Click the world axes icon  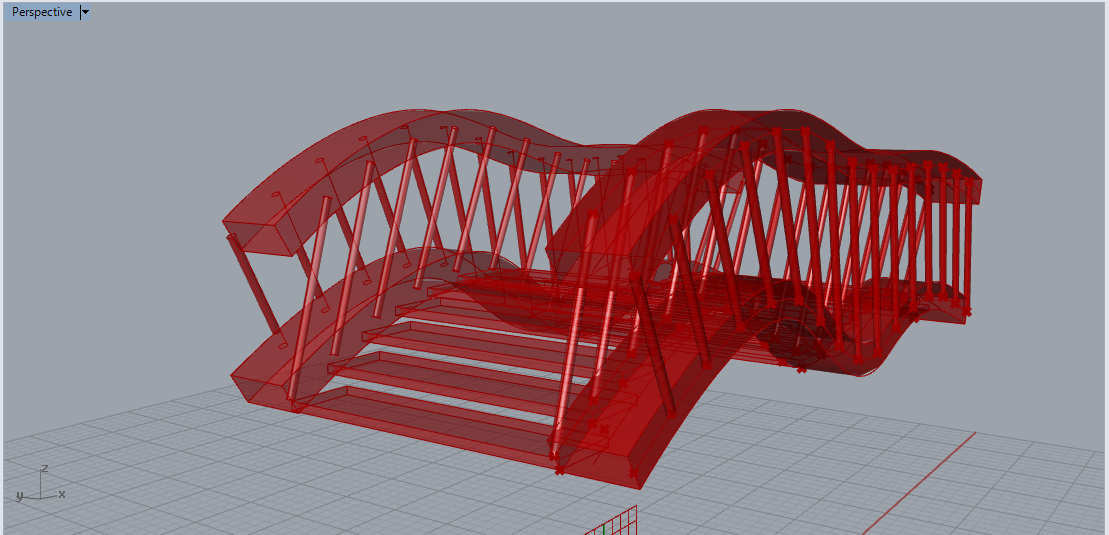(x=41, y=484)
